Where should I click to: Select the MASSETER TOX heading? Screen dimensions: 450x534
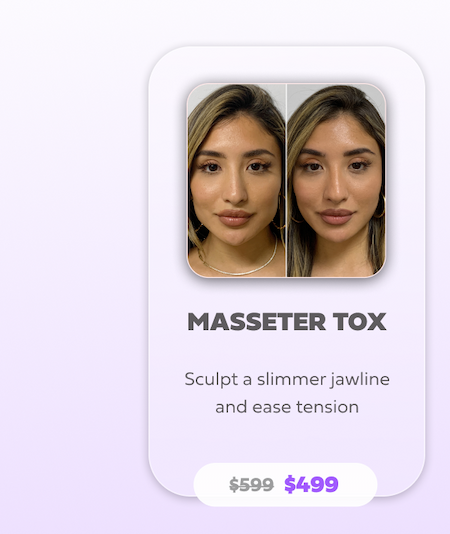click(x=287, y=321)
